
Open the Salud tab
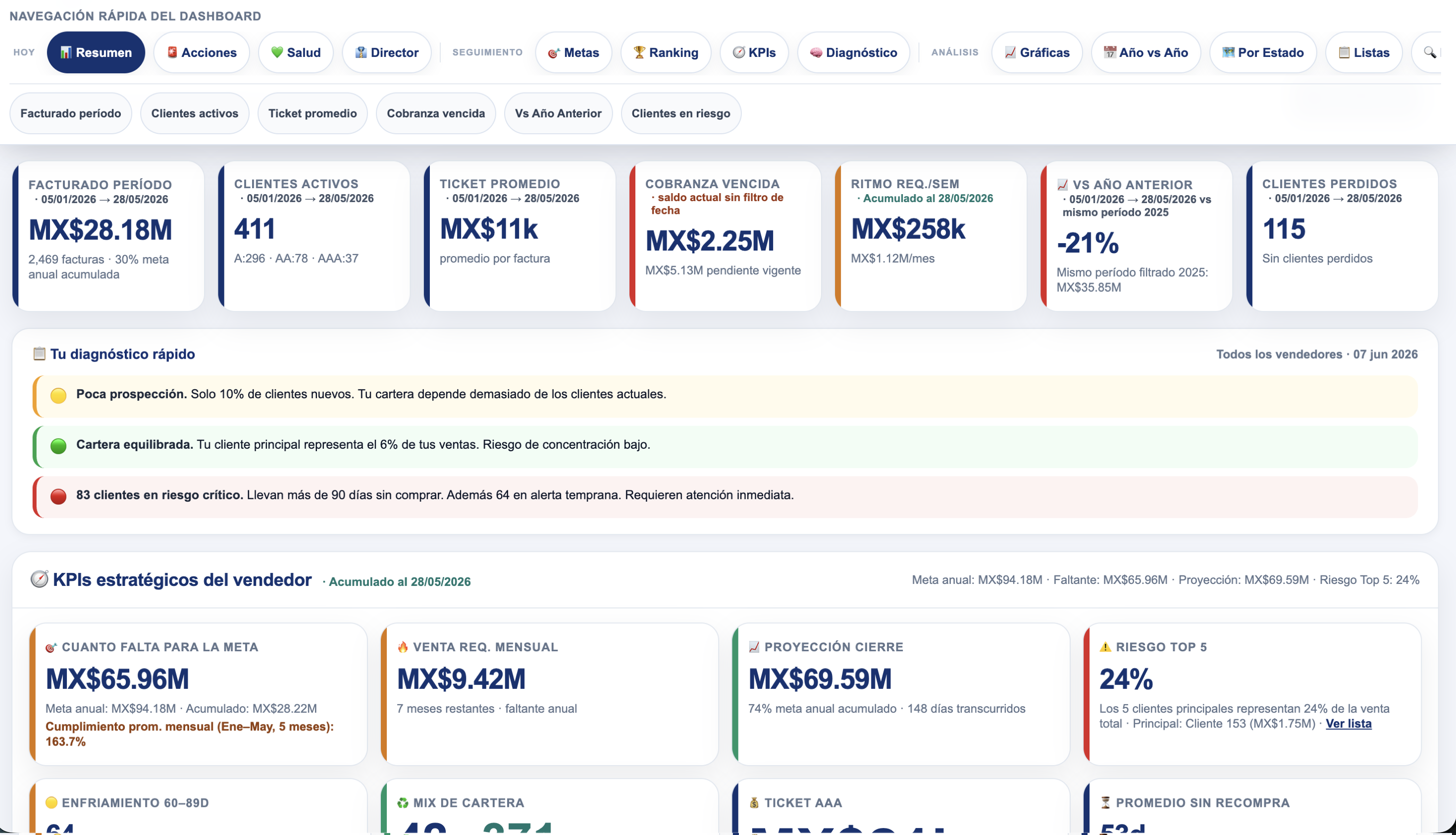[295, 52]
